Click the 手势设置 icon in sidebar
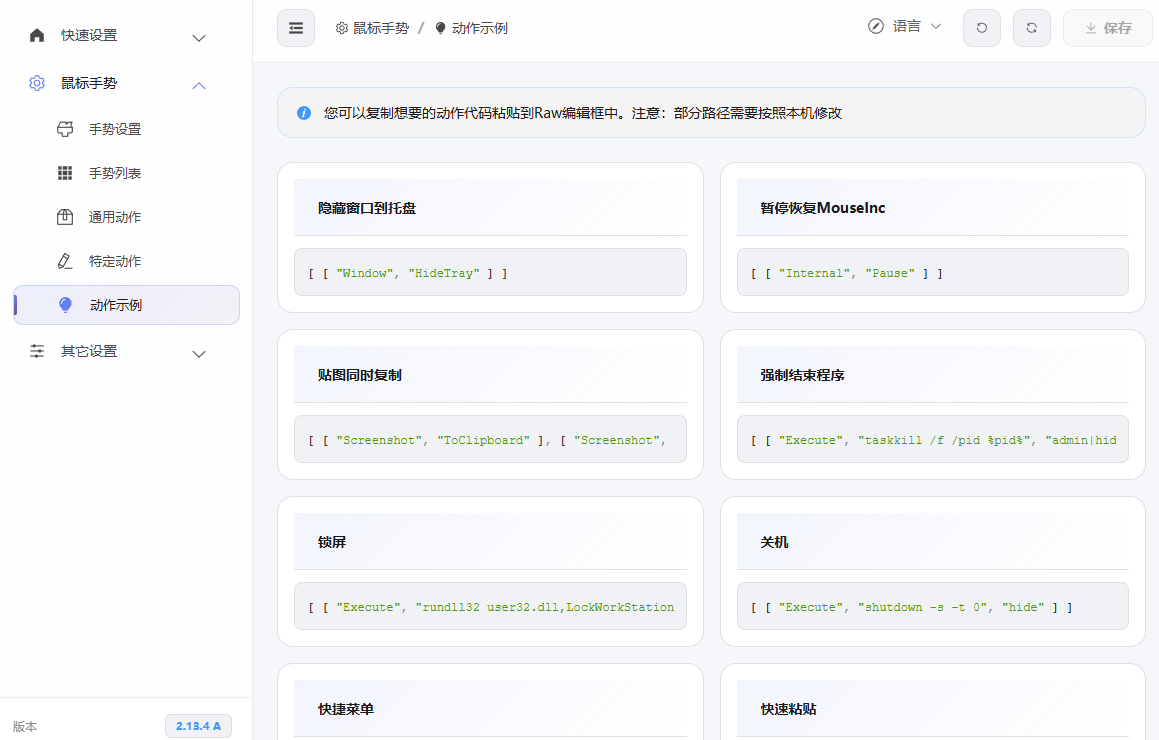1159x740 pixels. click(65, 129)
